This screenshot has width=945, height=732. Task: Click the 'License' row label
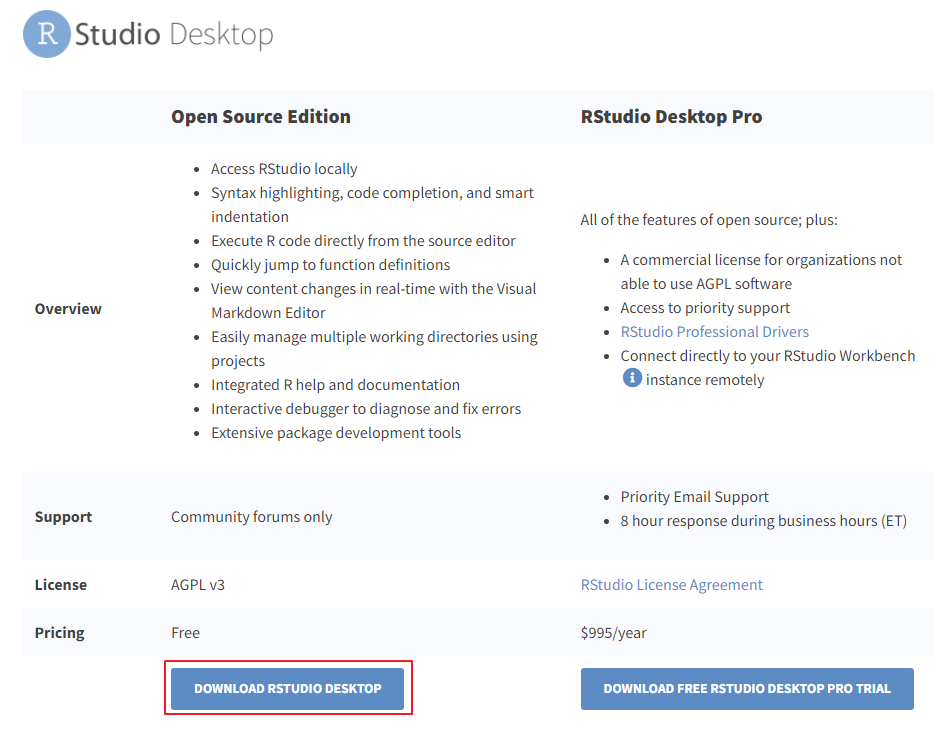[61, 585]
